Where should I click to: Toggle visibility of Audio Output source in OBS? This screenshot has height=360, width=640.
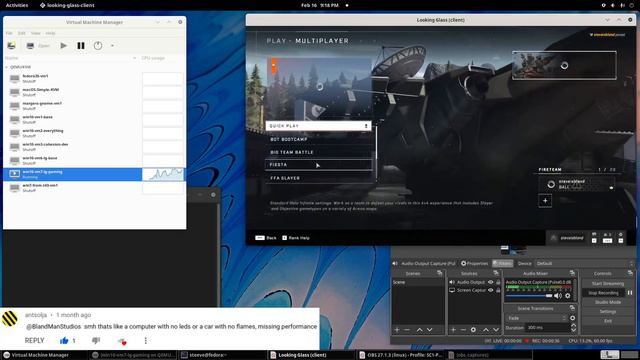click(x=491, y=282)
